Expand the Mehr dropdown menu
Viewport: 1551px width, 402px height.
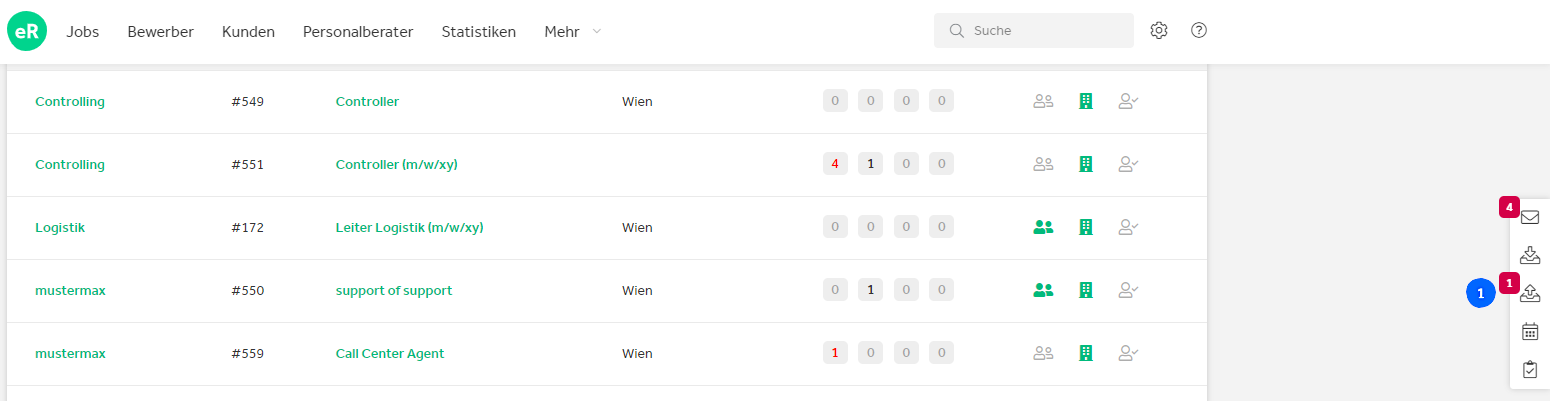point(573,31)
